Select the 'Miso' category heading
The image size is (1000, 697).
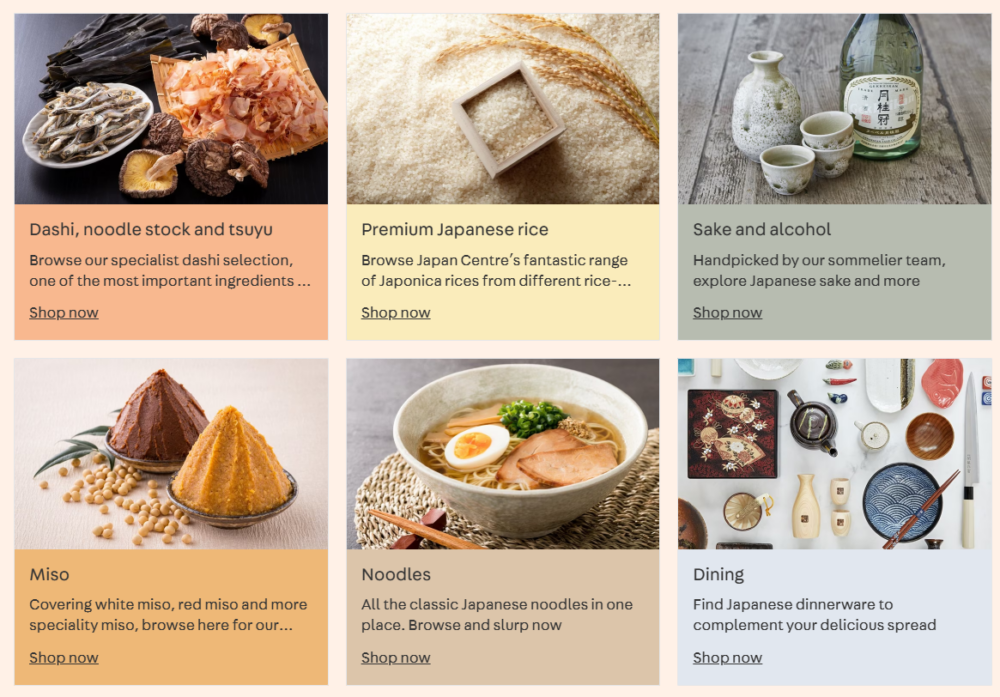(x=49, y=575)
